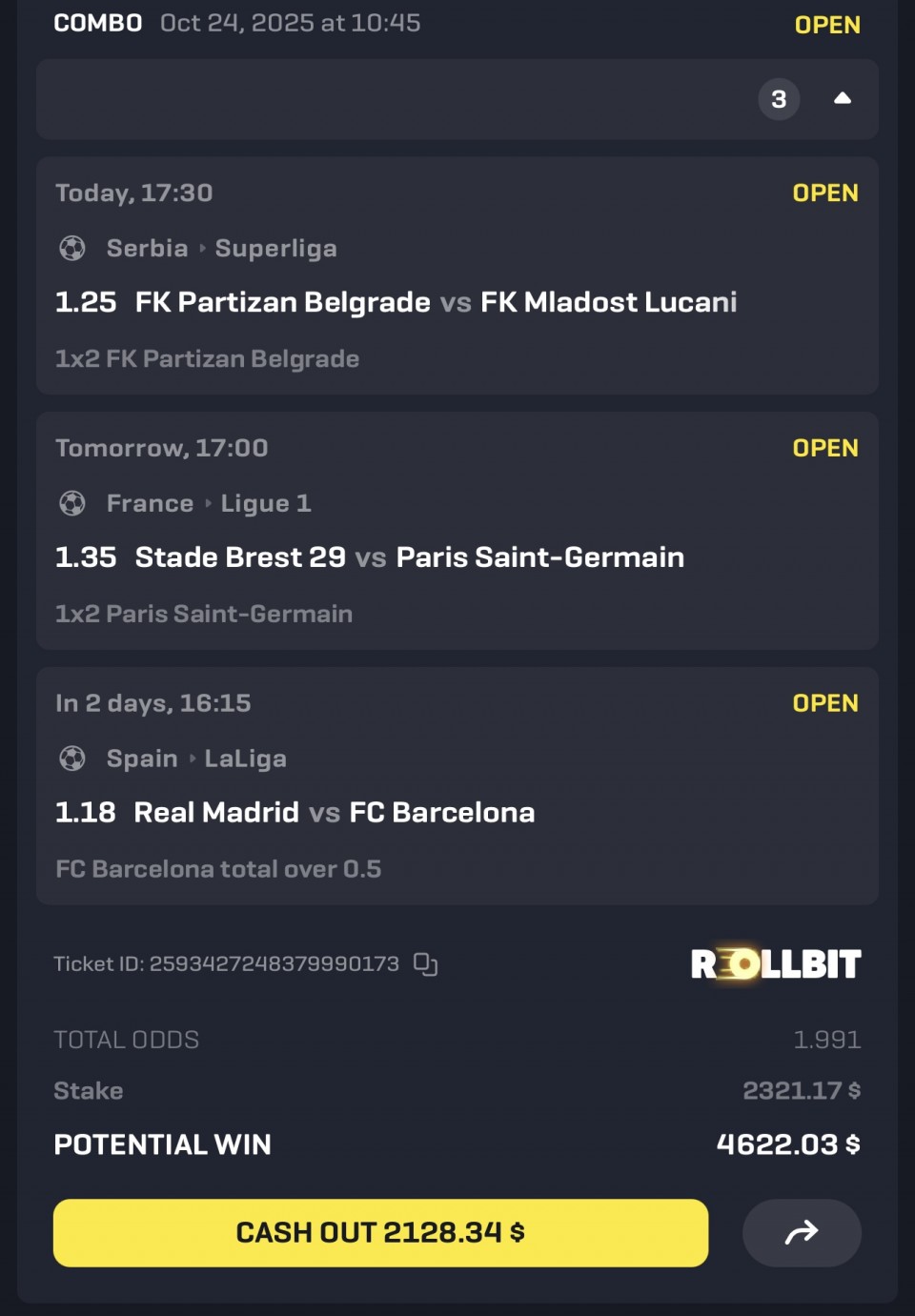Copy the ticket ID with copy icon
This screenshot has height=1316, width=915.
(x=425, y=964)
